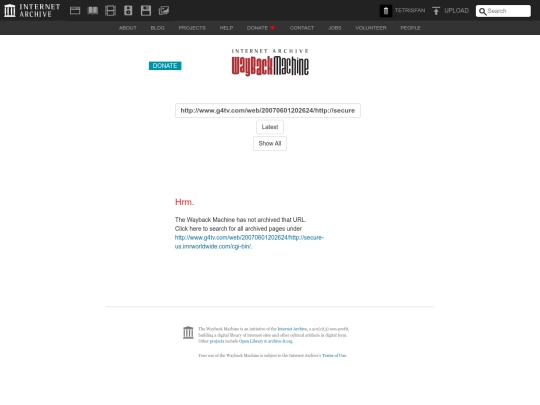Open PEOPLE in the navigation bar

pos(411,28)
